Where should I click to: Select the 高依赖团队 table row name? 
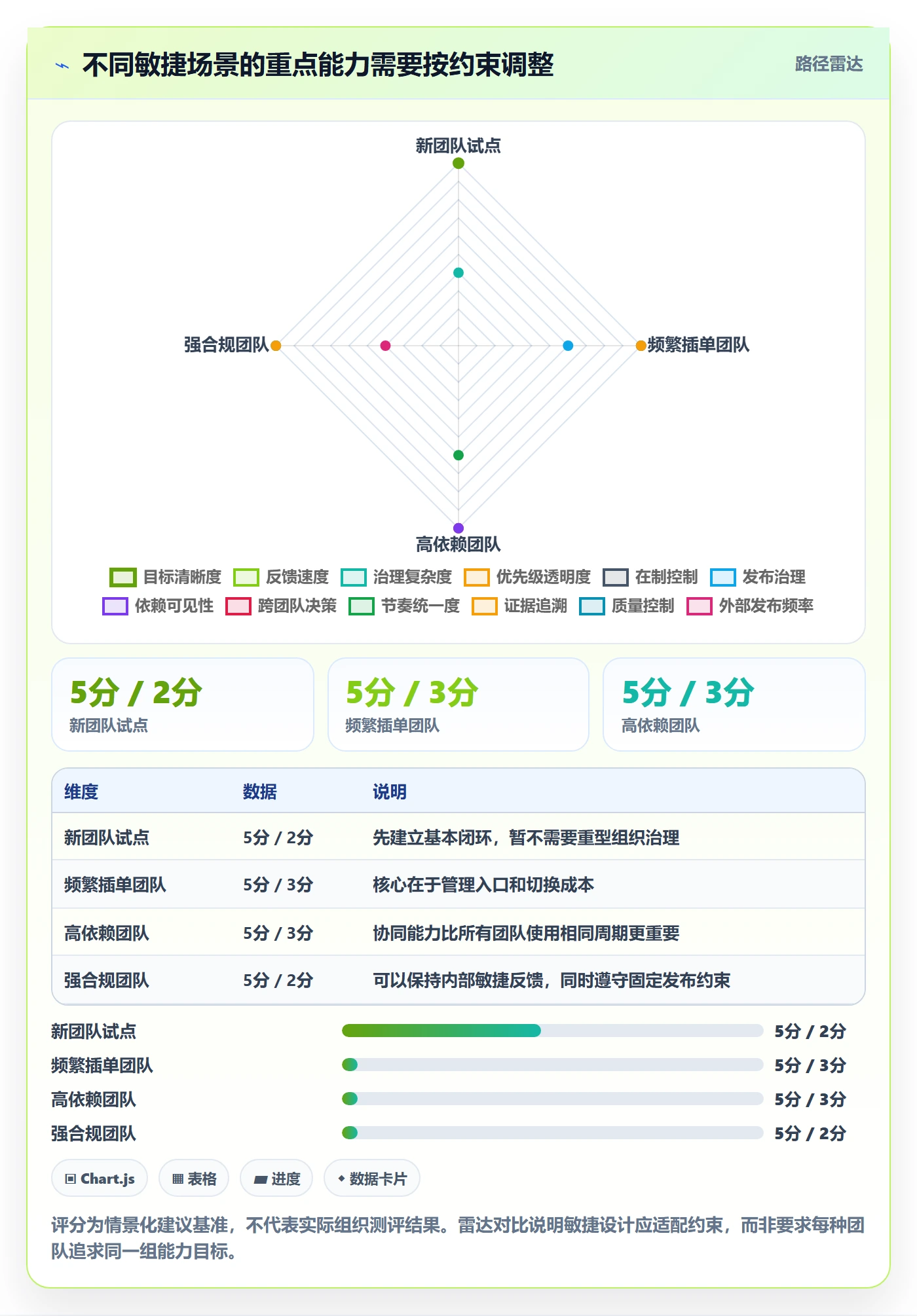pyautogui.click(x=107, y=933)
